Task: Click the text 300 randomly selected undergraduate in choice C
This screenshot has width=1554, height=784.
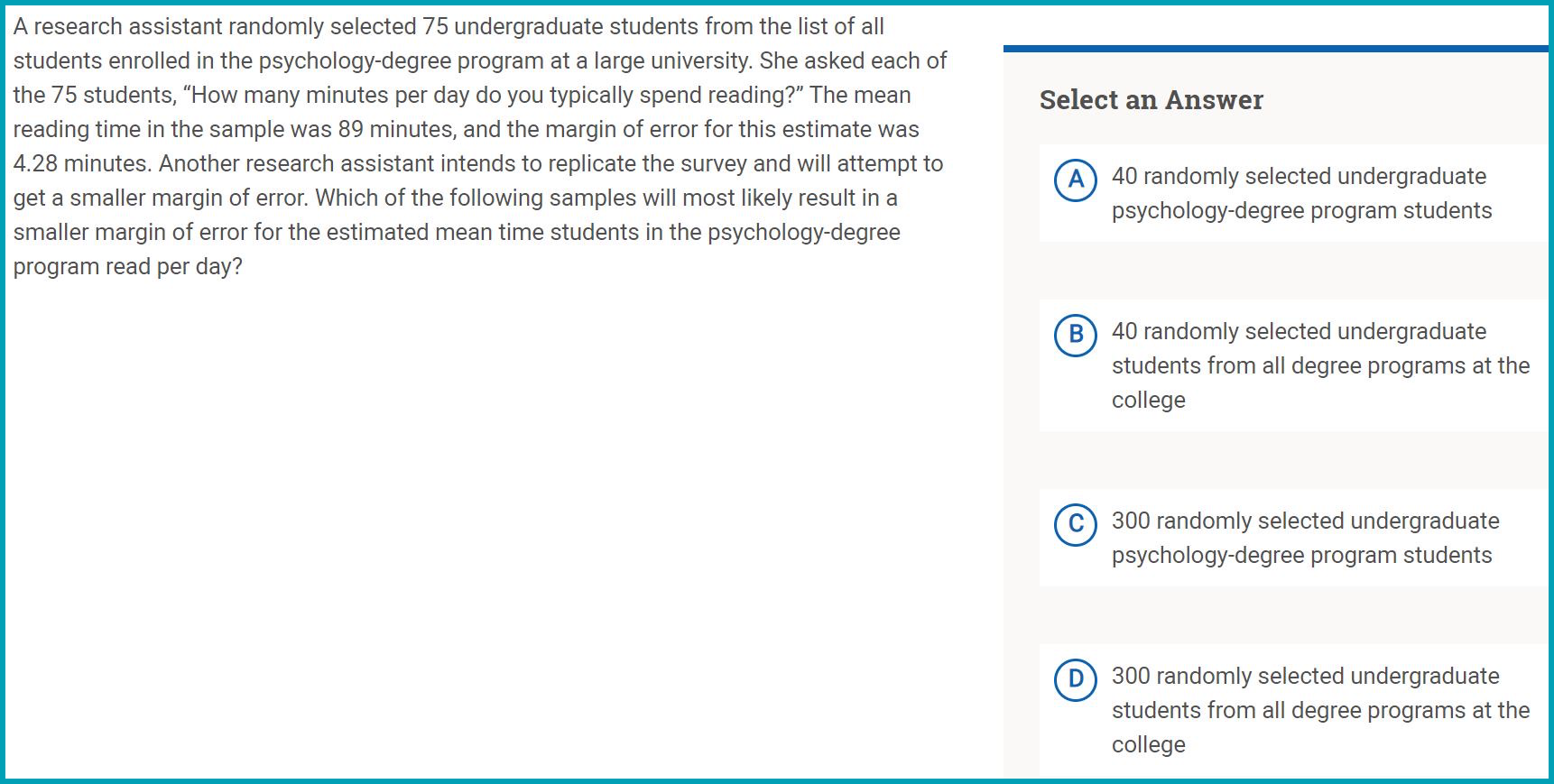Action: pos(1304,521)
